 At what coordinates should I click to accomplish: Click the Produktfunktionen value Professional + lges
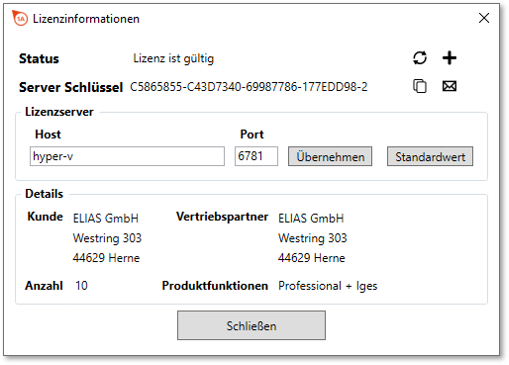pyautogui.click(x=328, y=286)
